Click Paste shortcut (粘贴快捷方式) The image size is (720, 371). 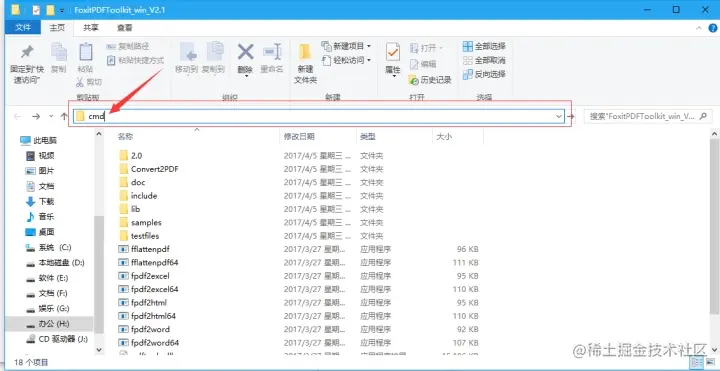click(x=135, y=60)
